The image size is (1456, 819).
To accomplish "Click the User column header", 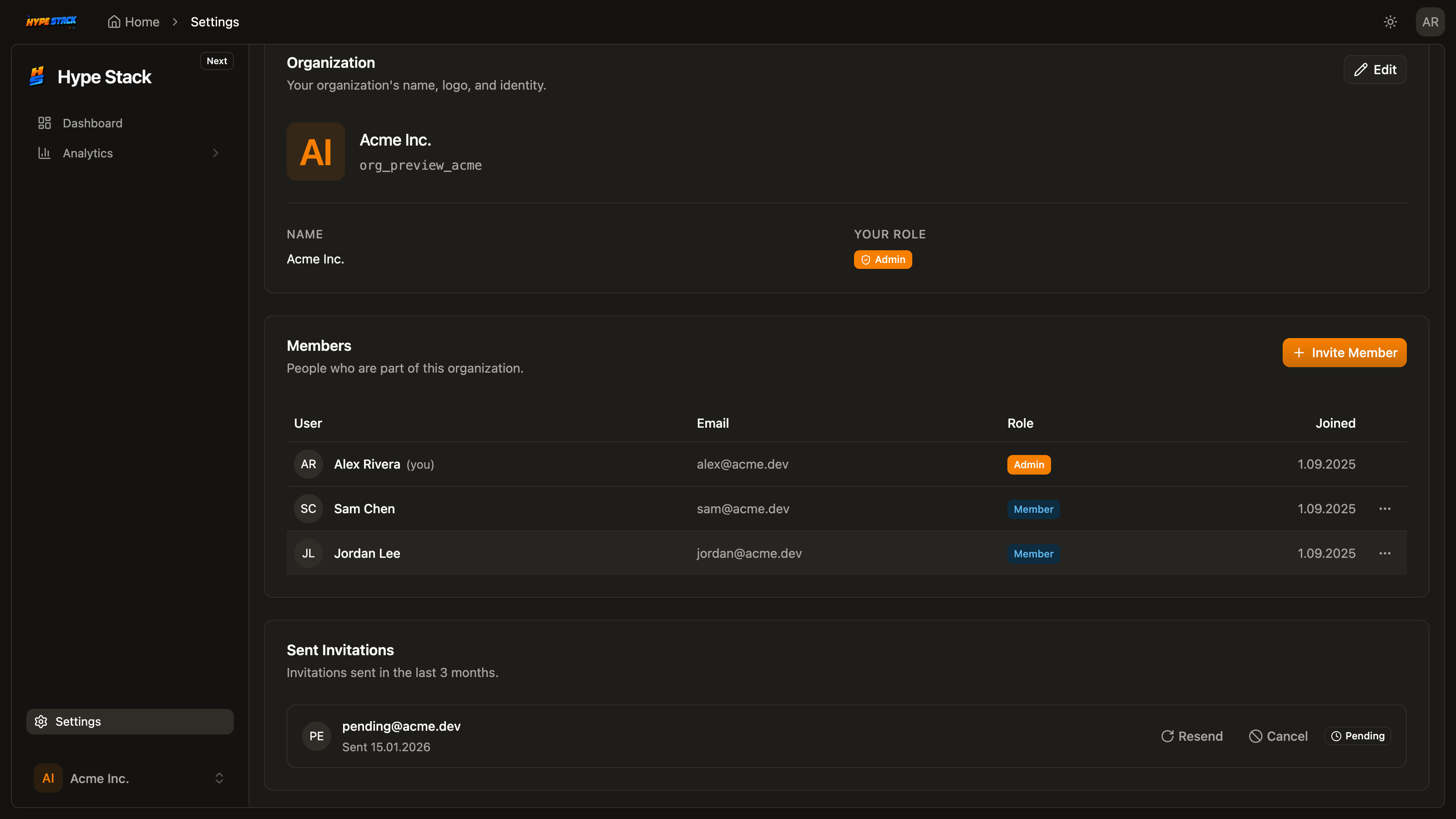I will coord(308,423).
